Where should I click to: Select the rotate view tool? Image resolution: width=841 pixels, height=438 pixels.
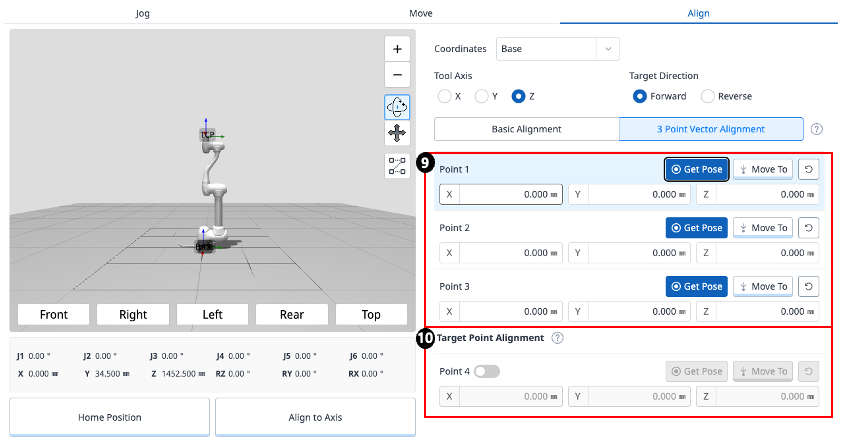point(397,106)
